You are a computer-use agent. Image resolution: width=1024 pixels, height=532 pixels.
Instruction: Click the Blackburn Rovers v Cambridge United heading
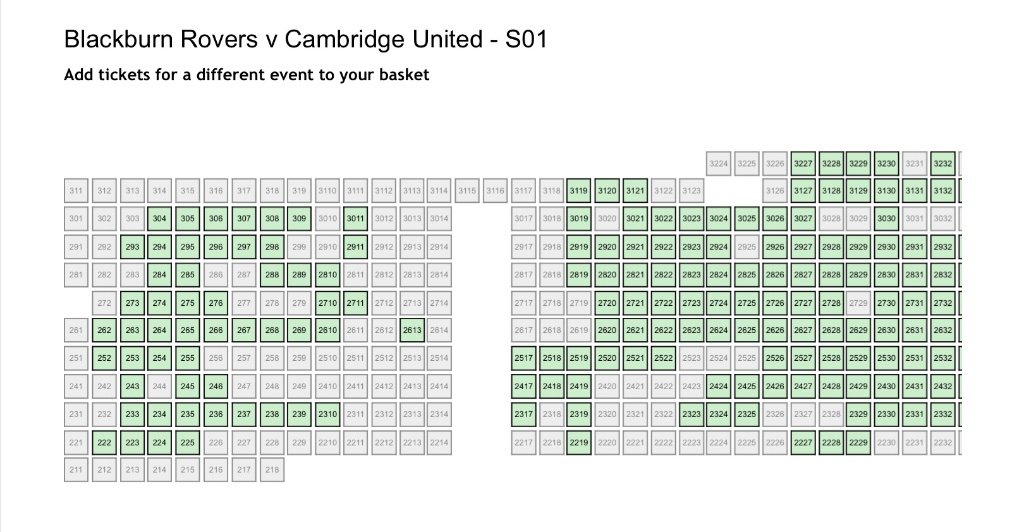306,40
